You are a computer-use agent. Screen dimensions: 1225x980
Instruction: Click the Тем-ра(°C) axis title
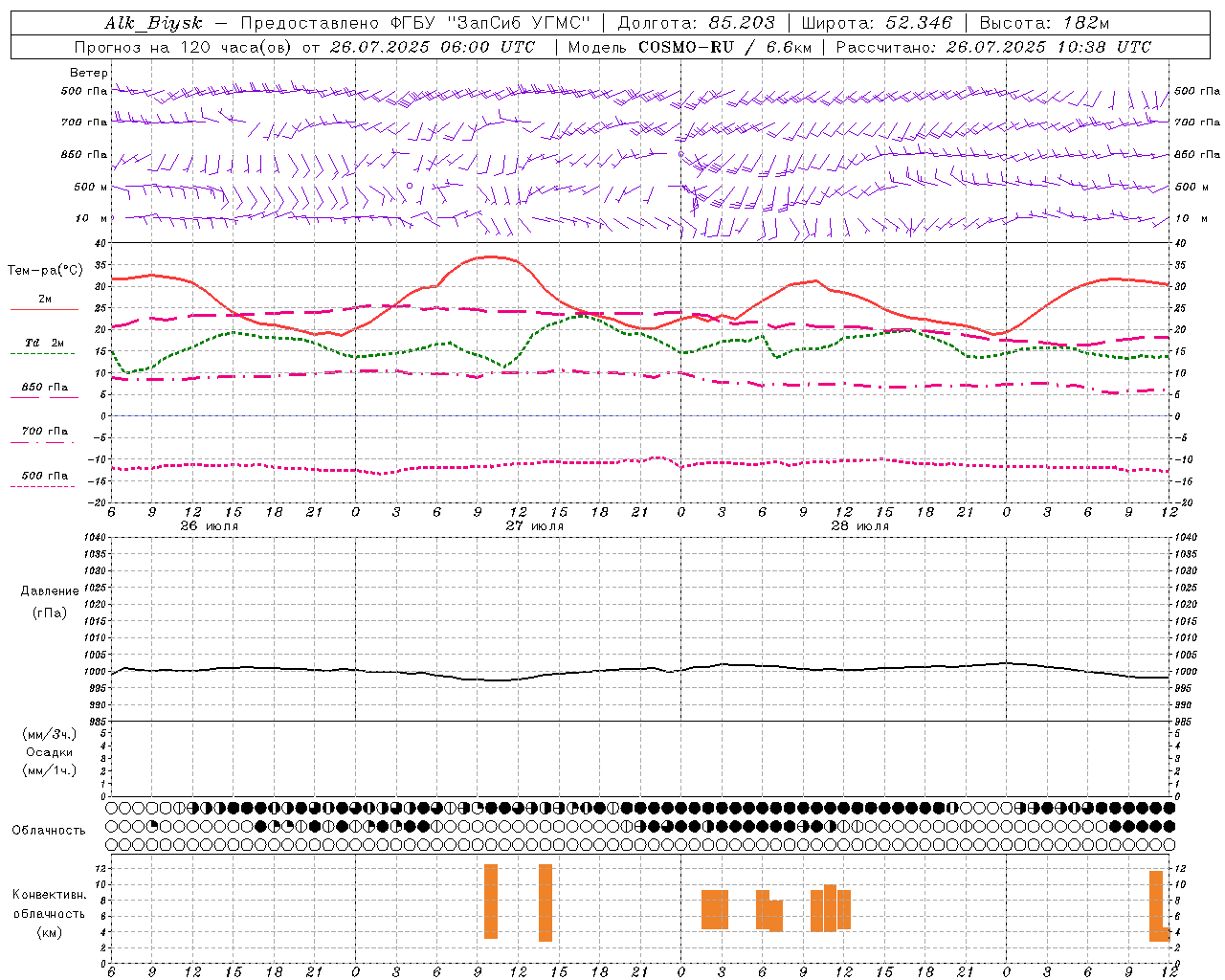click(44, 271)
